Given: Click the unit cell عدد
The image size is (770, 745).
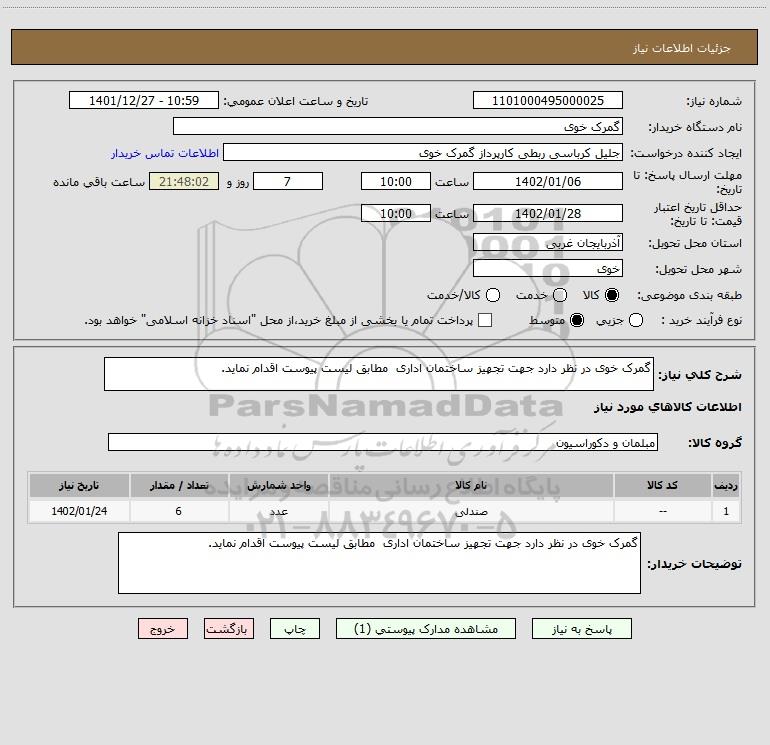Looking at the screenshot, I should [278, 511].
